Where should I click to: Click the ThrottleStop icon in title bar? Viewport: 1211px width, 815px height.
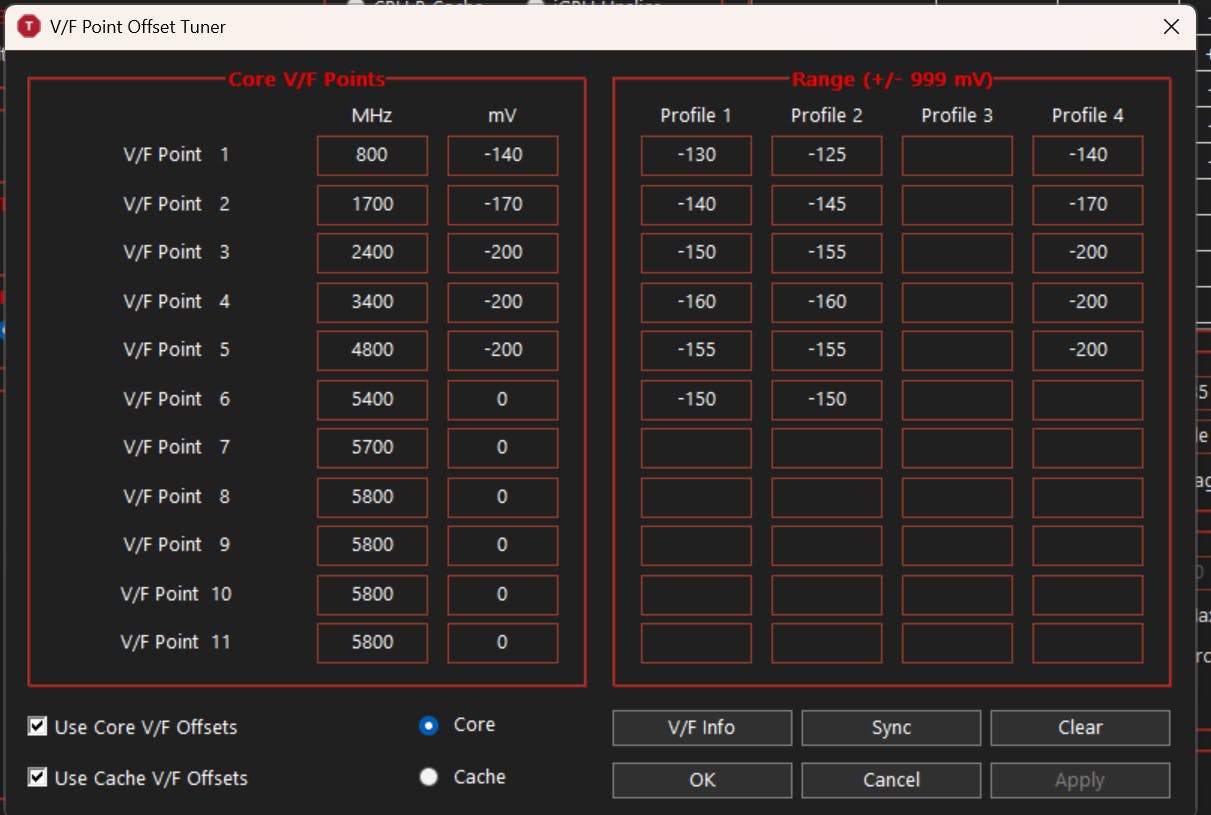[29, 27]
